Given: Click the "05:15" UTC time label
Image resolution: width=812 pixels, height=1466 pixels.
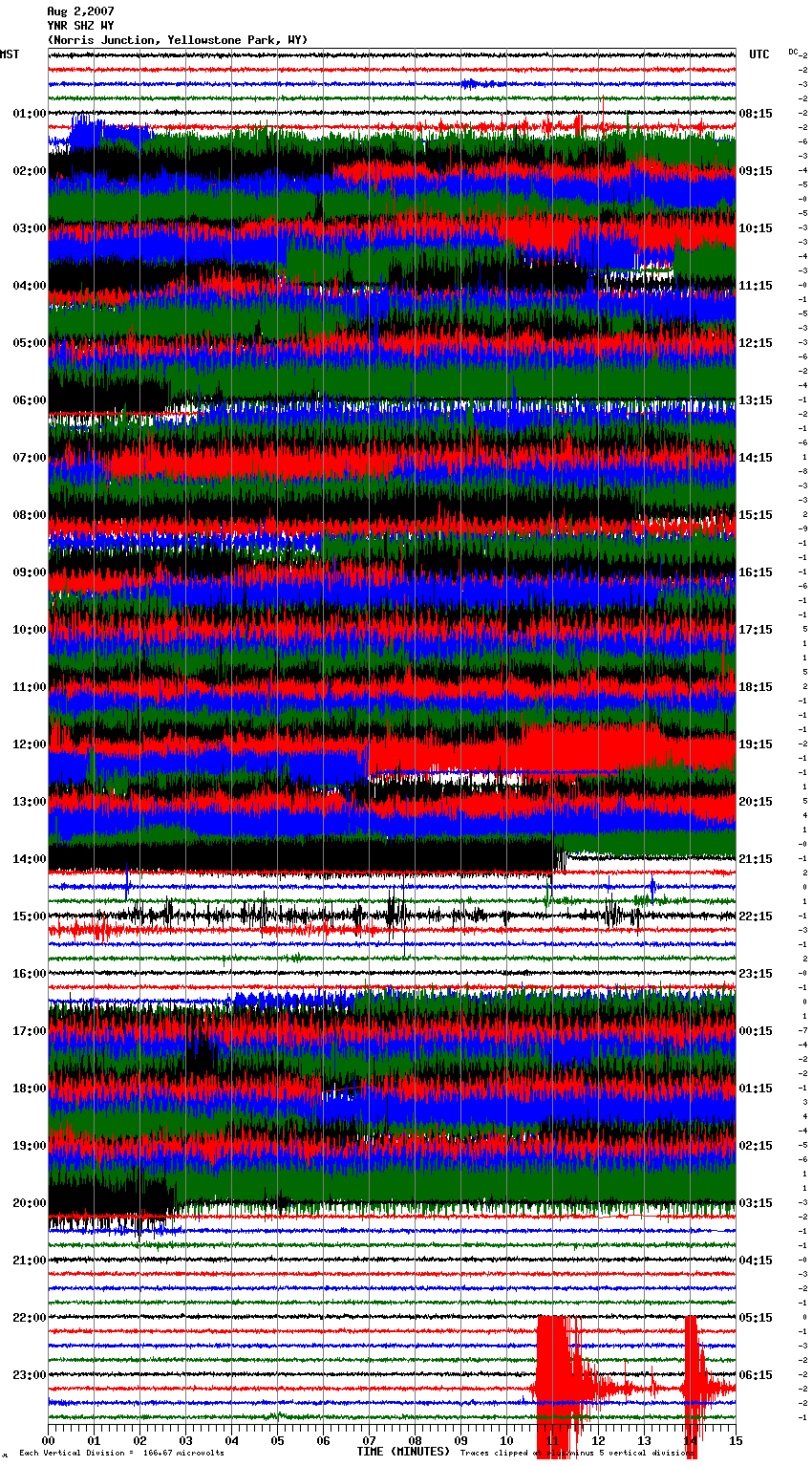Looking at the screenshot, I should coord(756,1318).
